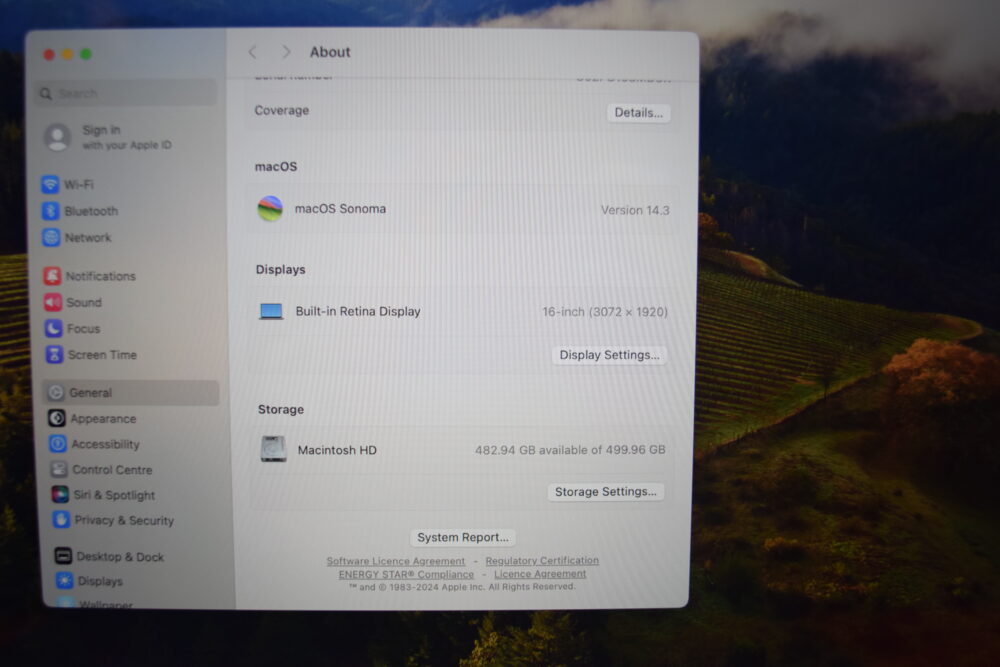Select General in the sidebar label
This screenshot has height=667, width=1000.
point(91,393)
